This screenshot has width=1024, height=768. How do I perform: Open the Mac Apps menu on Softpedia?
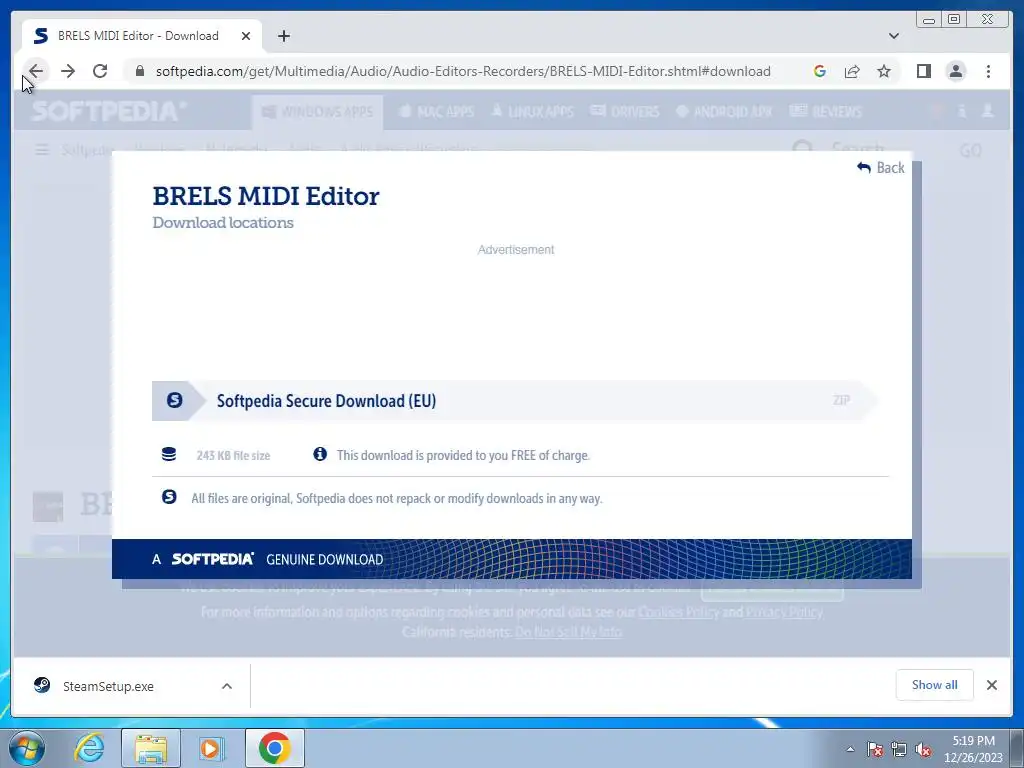click(436, 112)
